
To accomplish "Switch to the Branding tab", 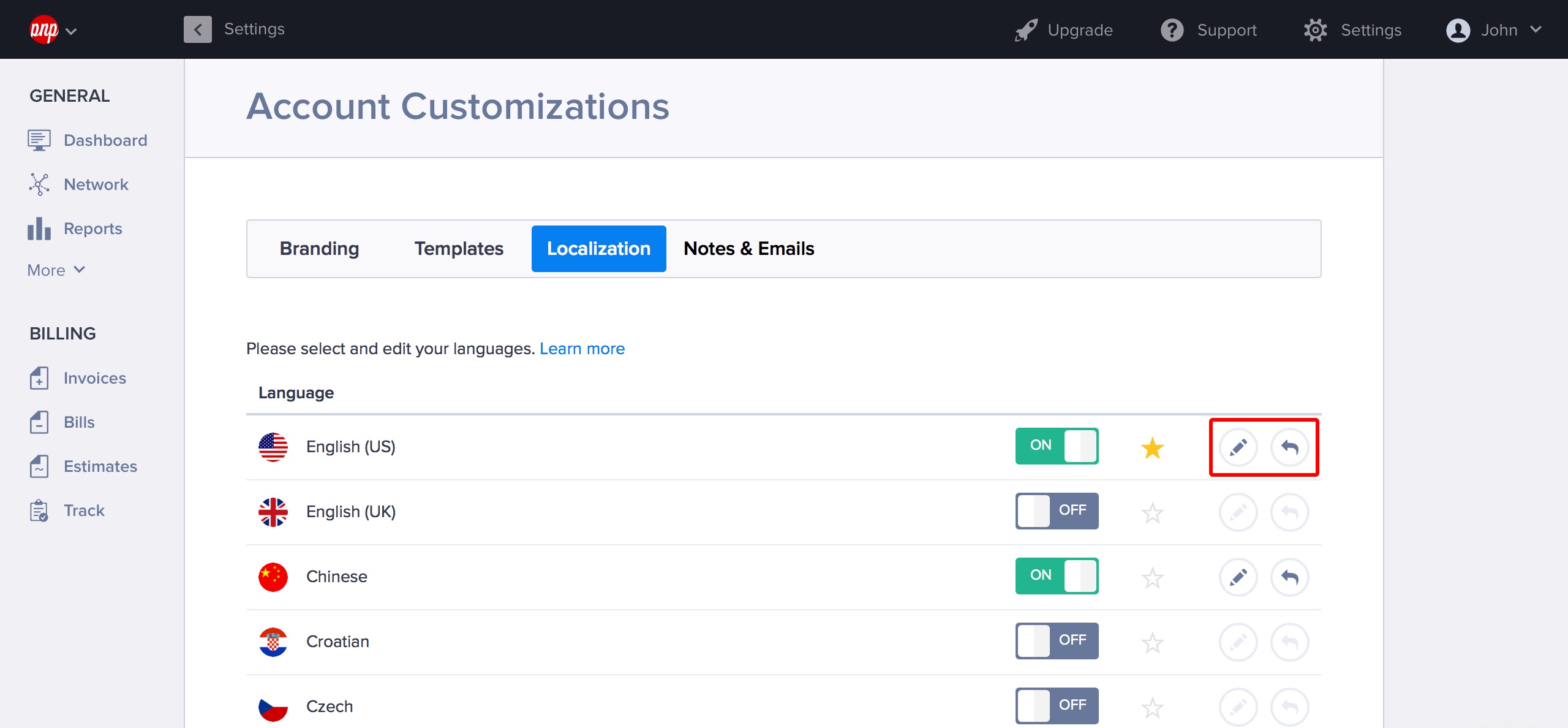I will 319,249.
